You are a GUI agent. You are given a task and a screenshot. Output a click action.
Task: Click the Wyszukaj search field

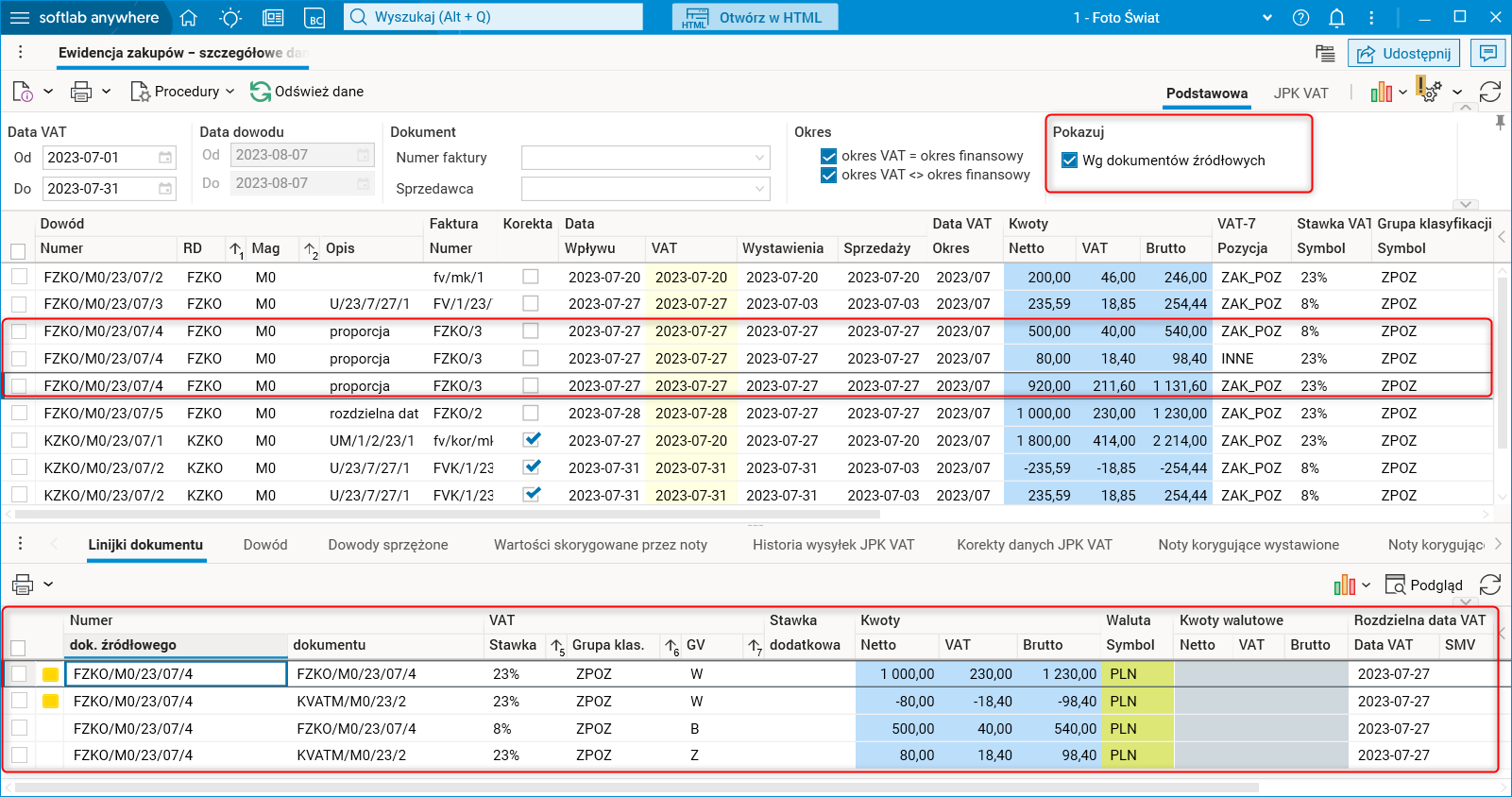click(493, 17)
